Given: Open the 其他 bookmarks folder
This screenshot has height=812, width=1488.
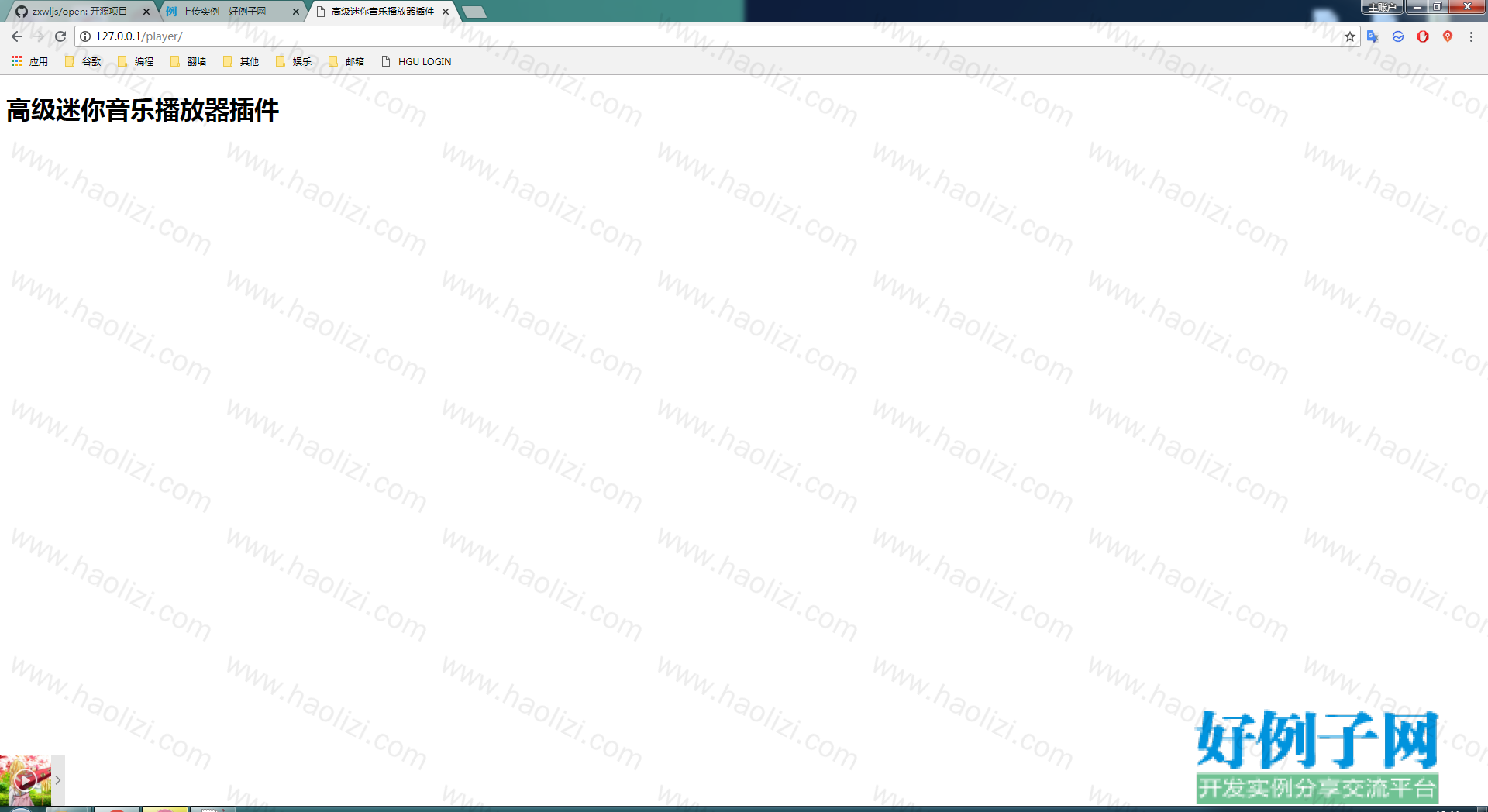Looking at the screenshot, I should coord(241,61).
